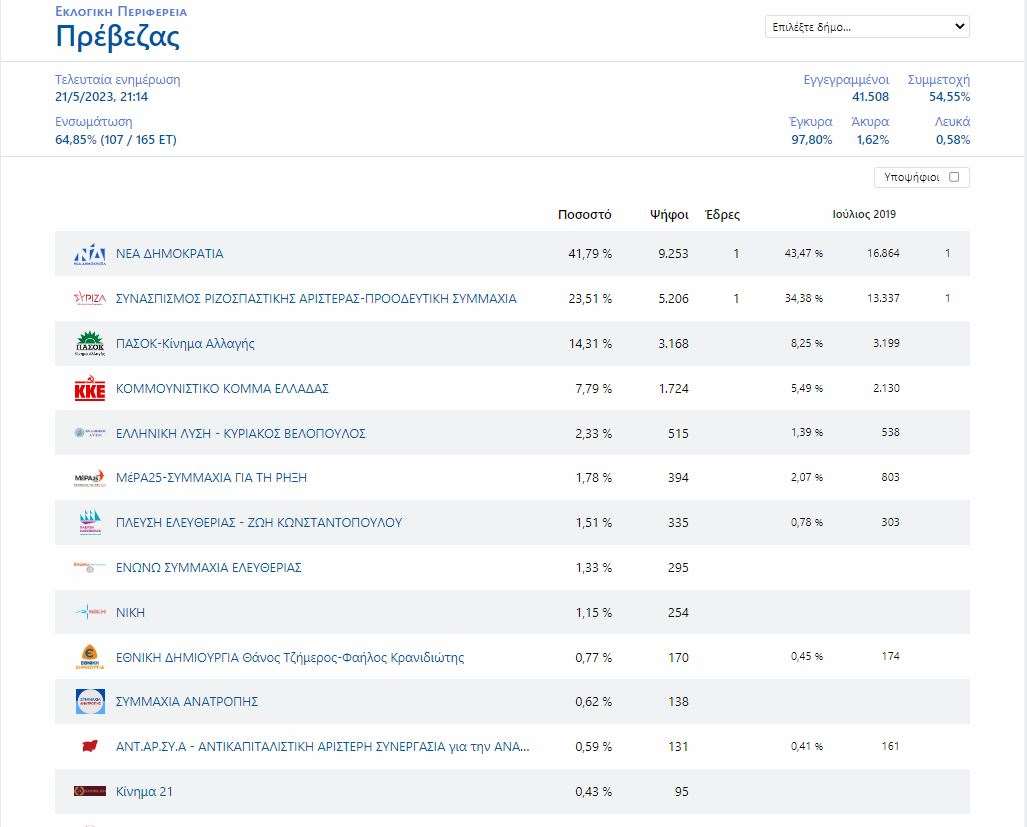The width and height of the screenshot is (1027, 827).
Task: Click the NIKH party logo
Action: pyautogui.click(x=90, y=612)
